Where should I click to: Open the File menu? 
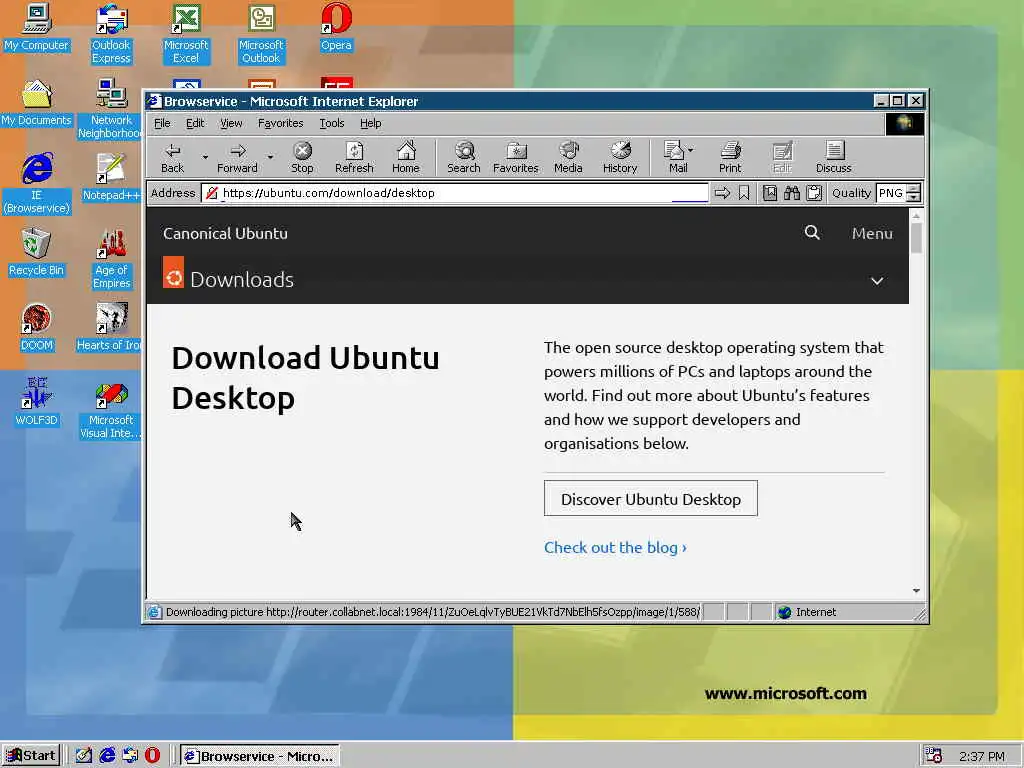(x=162, y=123)
